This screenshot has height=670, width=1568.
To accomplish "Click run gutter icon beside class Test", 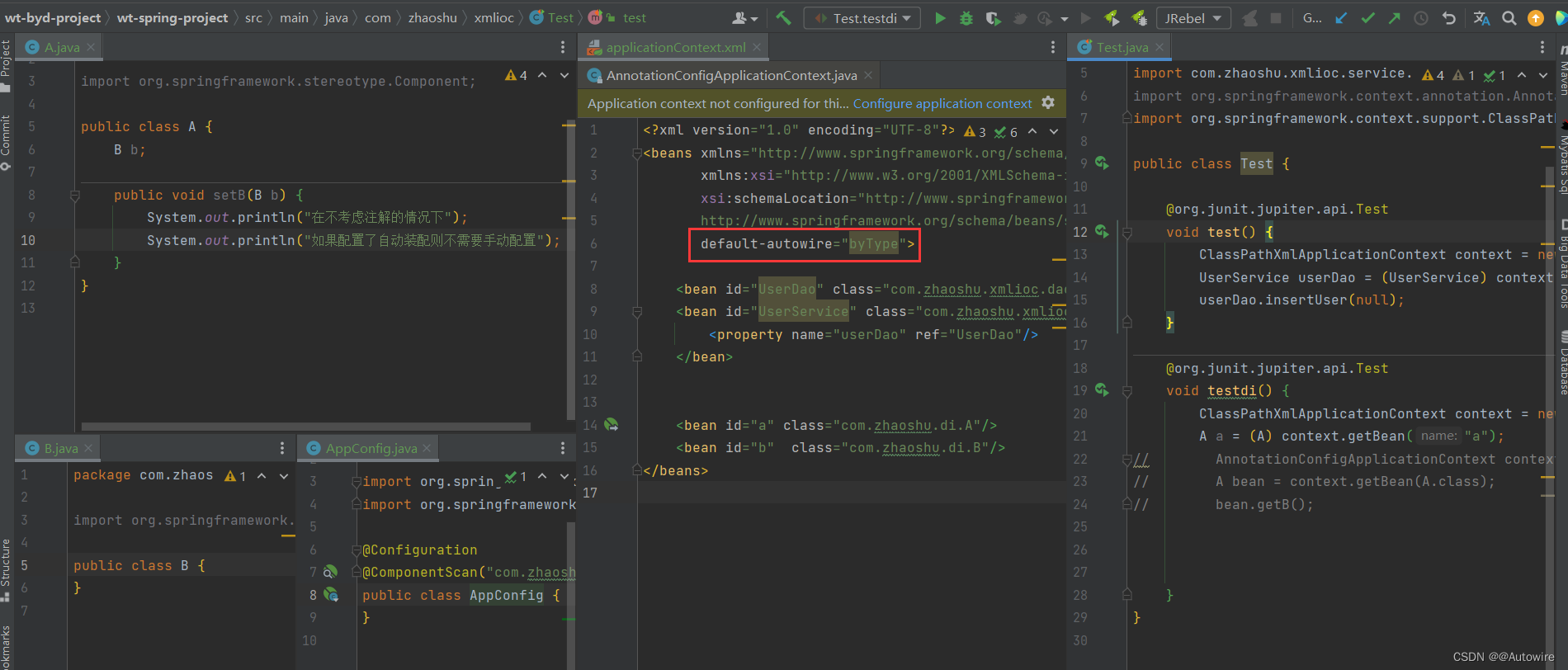I will [x=1102, y=163].
